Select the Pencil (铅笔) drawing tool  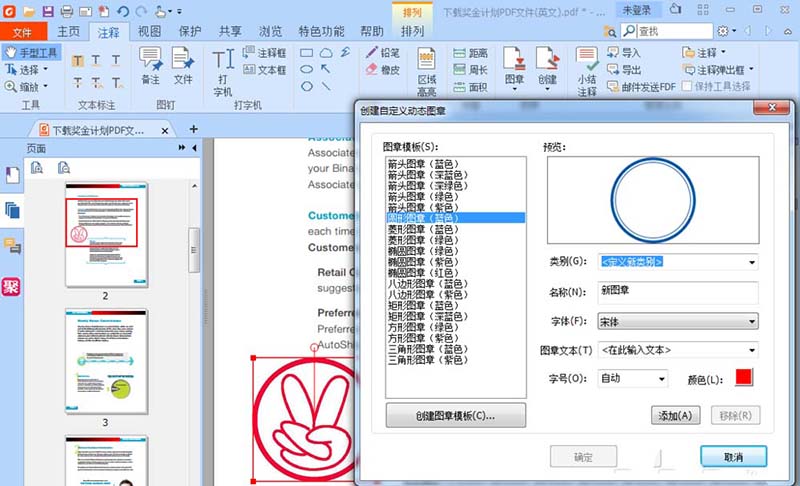tap(383, 52)
